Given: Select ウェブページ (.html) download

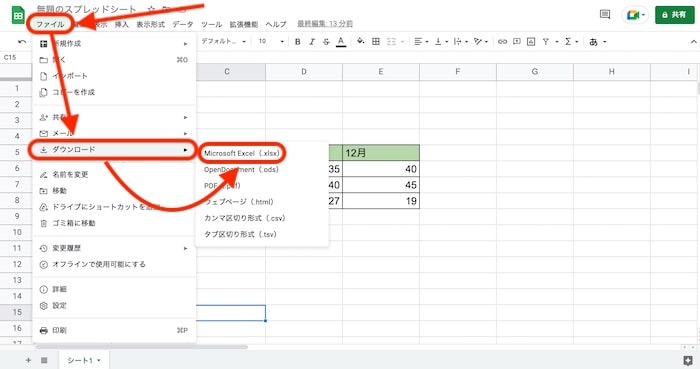Looking at the screenshot, I should coord(262,202).
